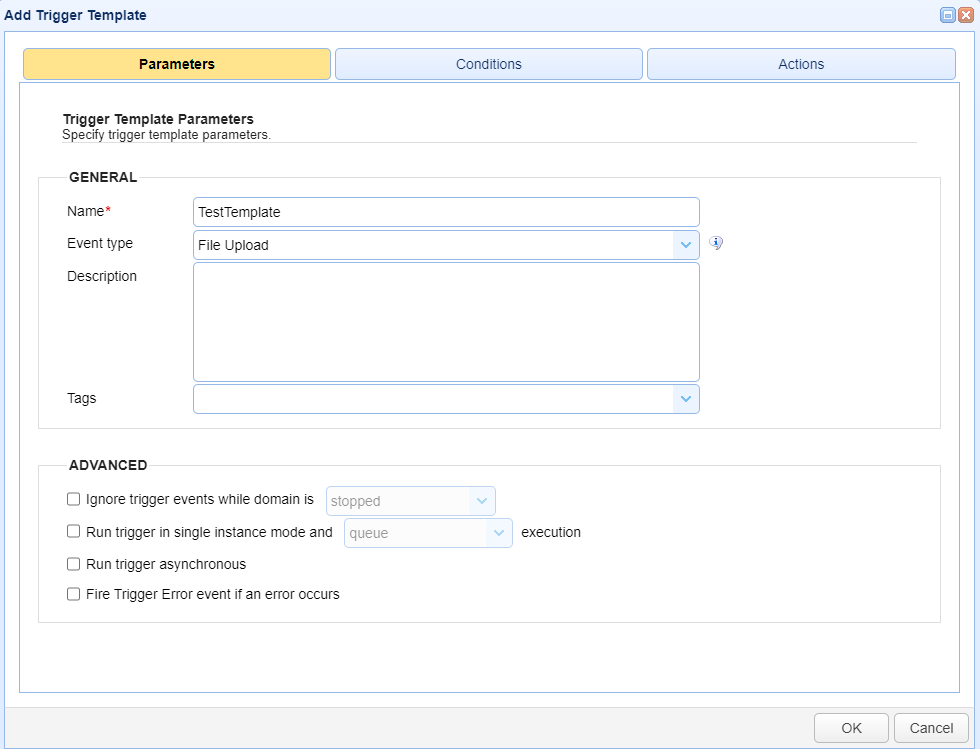Viewport: 980px width, 749px height.
Task: Open the disabled stopped dropdown
Action: pyautogui.click(x=411, y=501)
